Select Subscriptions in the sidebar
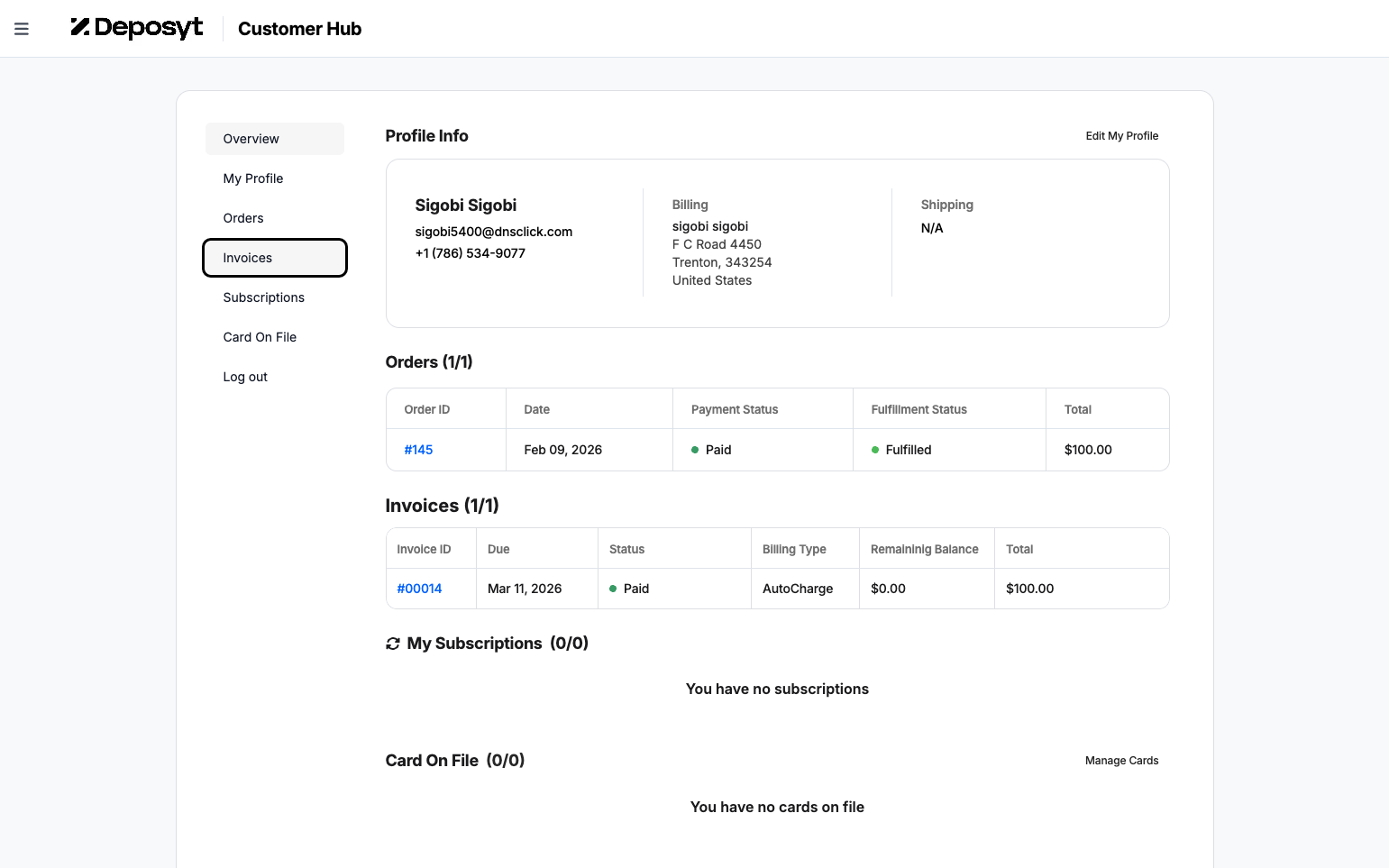 (x=275, y=297)
